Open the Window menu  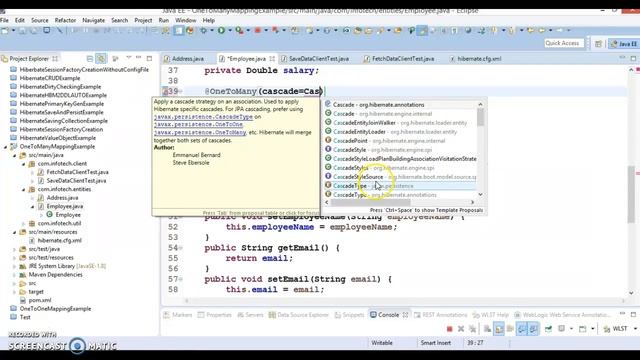pyautogui.click(x=186, y=20)
